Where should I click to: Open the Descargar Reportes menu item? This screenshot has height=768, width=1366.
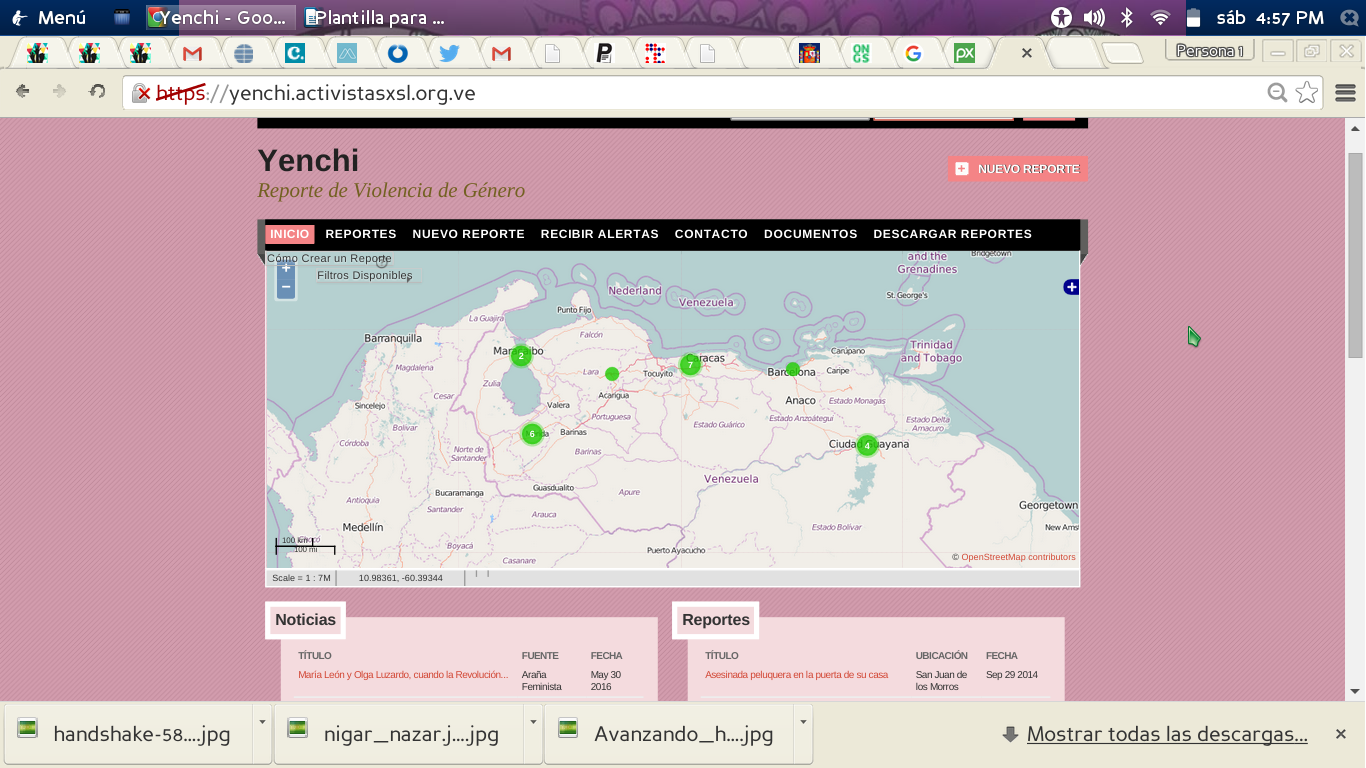952,234
